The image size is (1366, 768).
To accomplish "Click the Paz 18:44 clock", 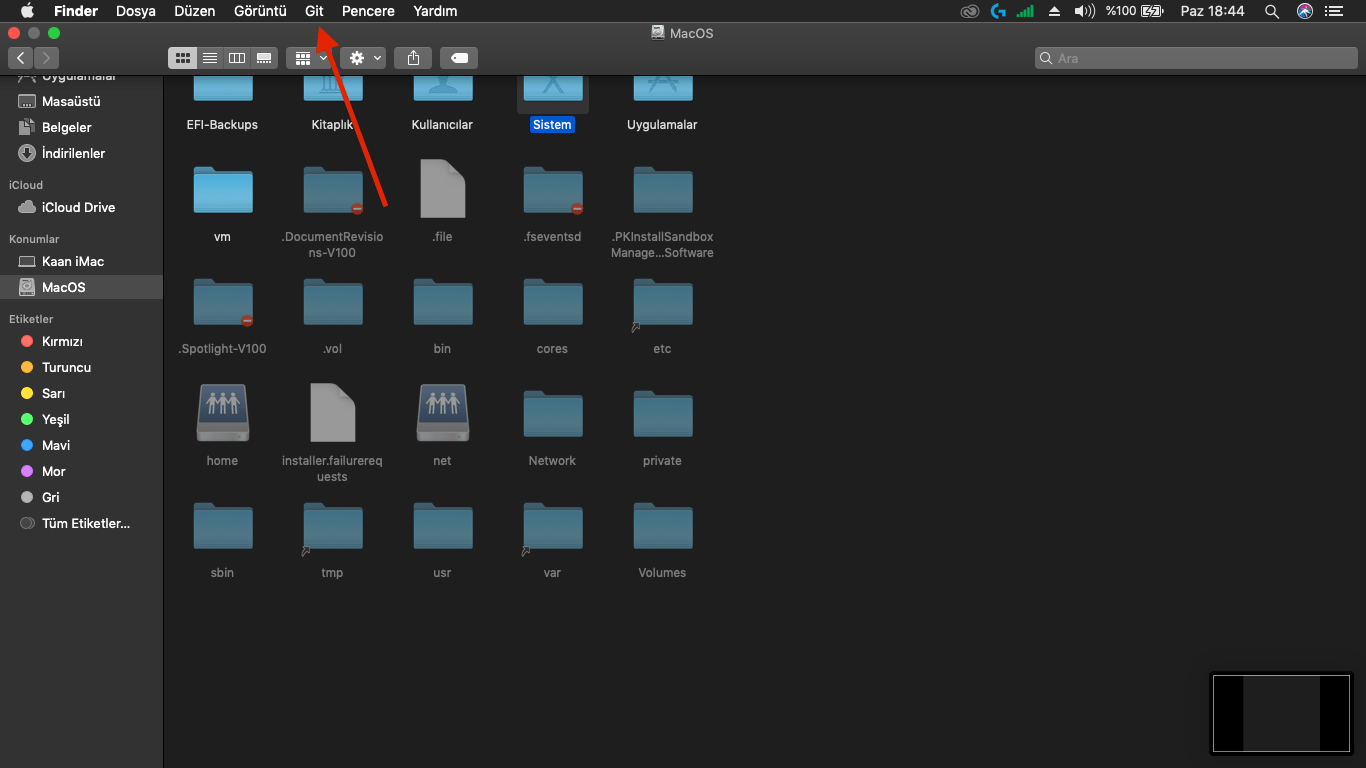I will 1212,11.
